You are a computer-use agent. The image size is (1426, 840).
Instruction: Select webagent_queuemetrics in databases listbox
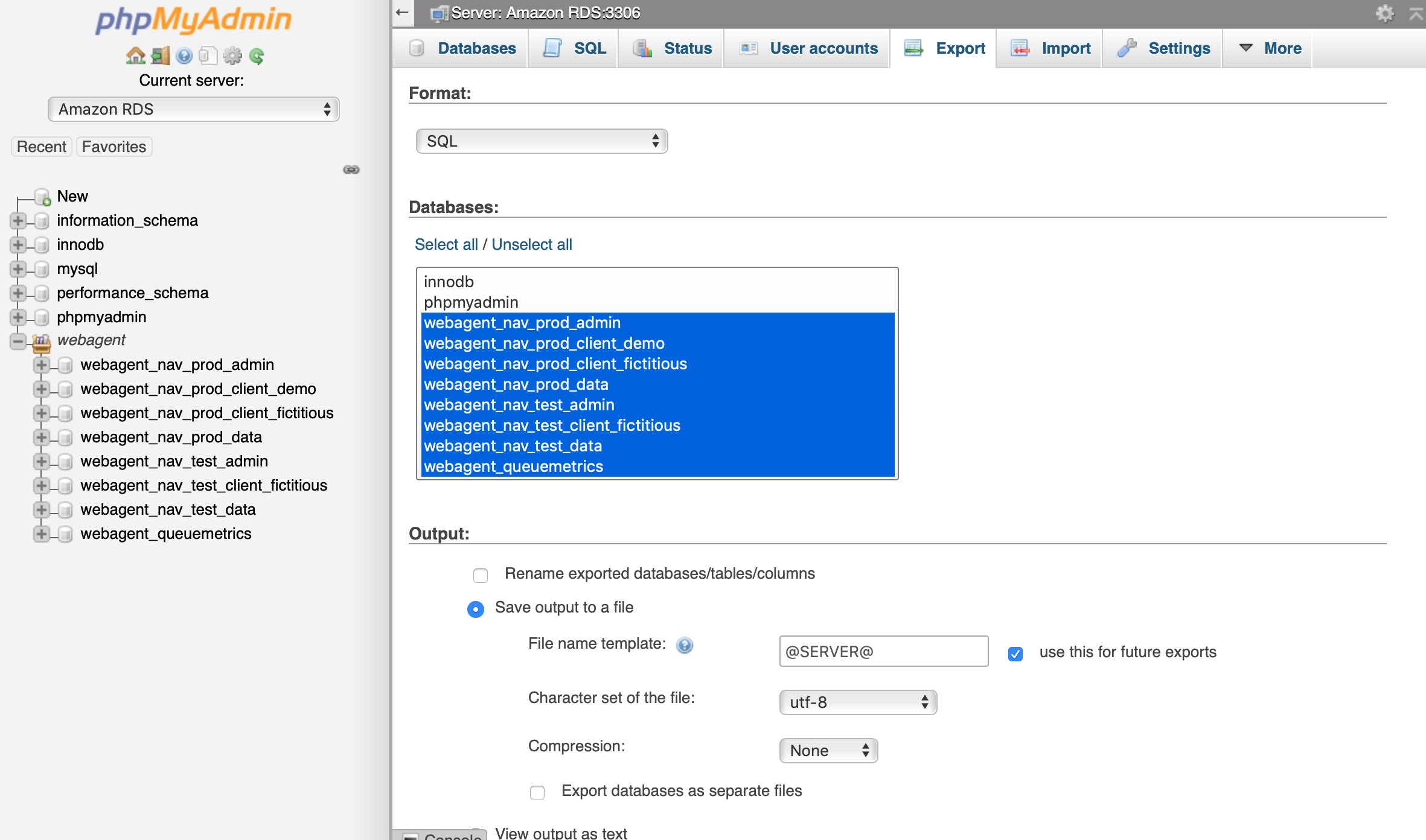coord(657,466)
